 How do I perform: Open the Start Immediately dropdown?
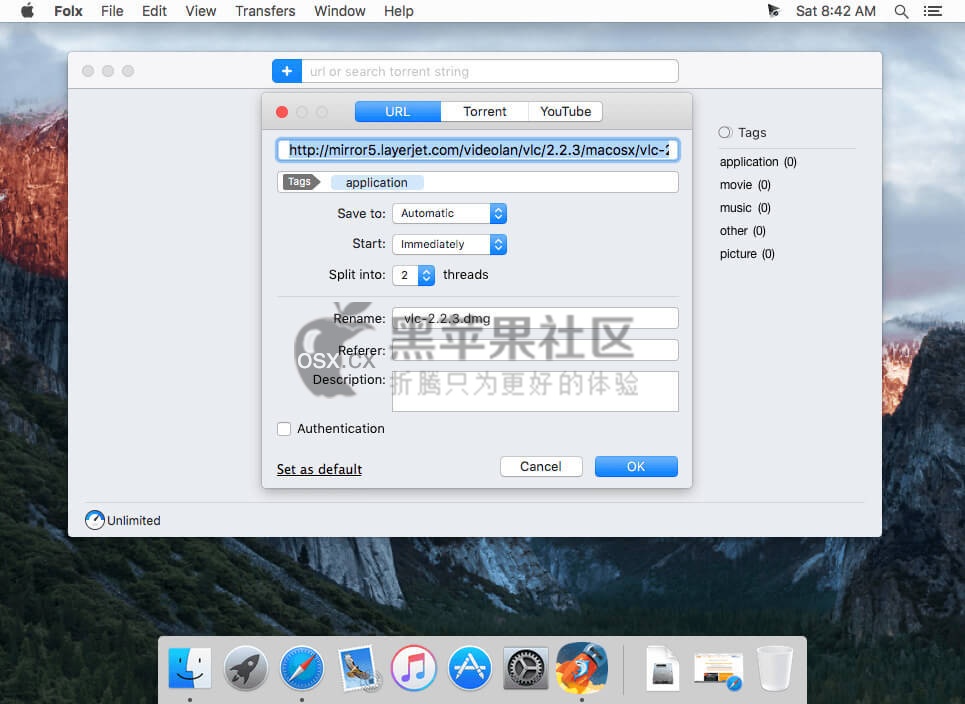449,244
